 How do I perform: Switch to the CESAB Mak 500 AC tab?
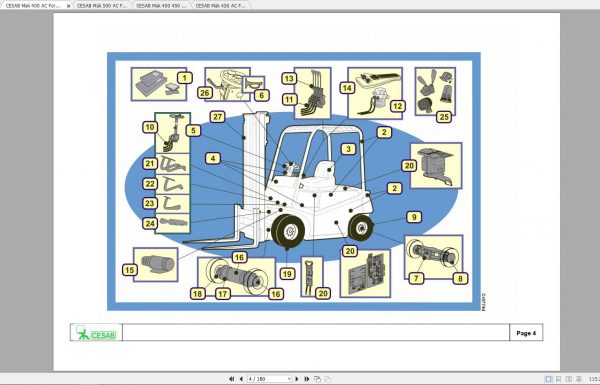102,6
